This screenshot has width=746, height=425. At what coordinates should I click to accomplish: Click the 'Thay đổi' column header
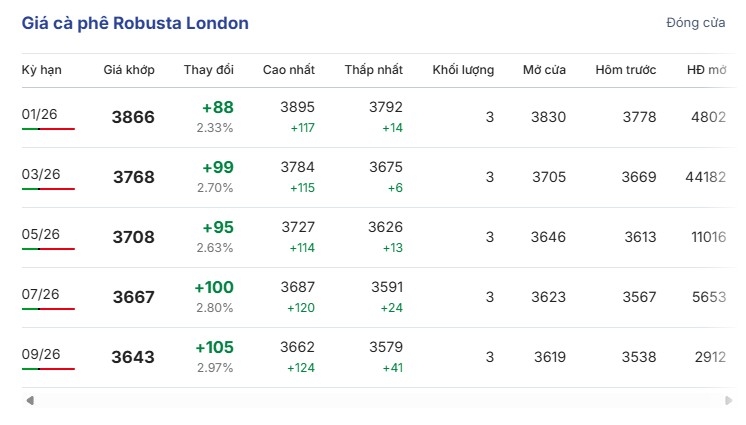[208, 69]
